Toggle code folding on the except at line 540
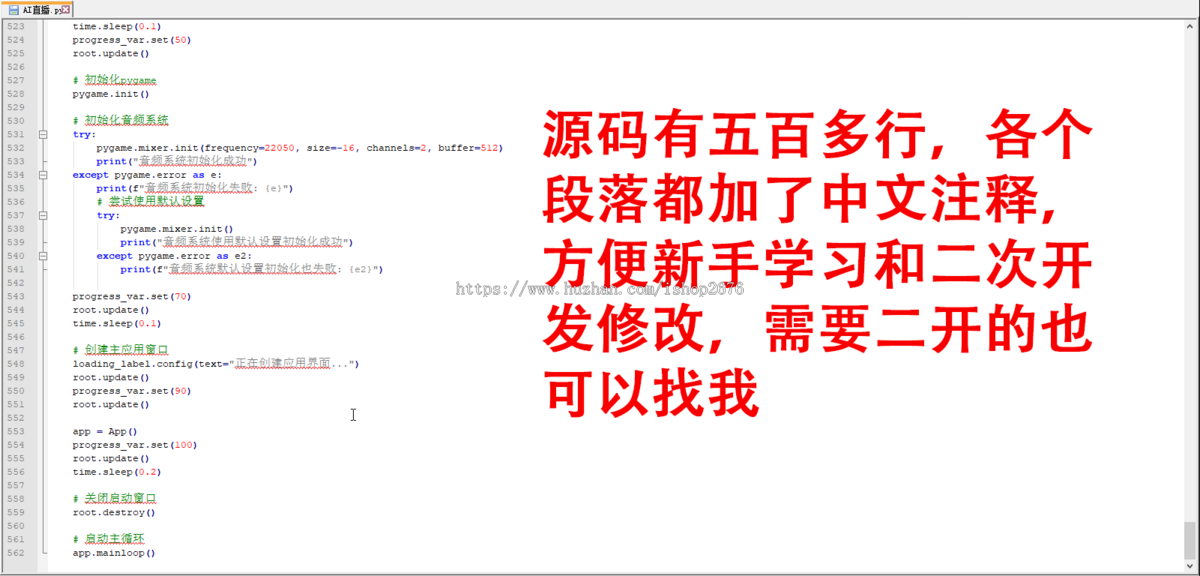This screenshot has height=576, width=1200. (42, 255)
